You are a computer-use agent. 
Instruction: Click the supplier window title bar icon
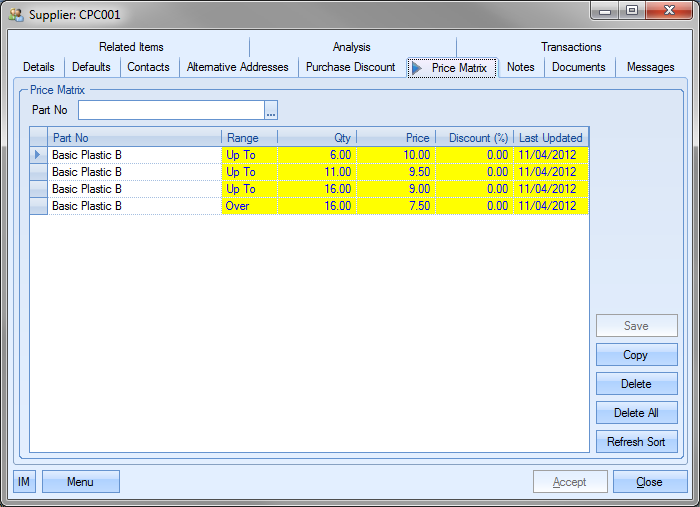16,15
